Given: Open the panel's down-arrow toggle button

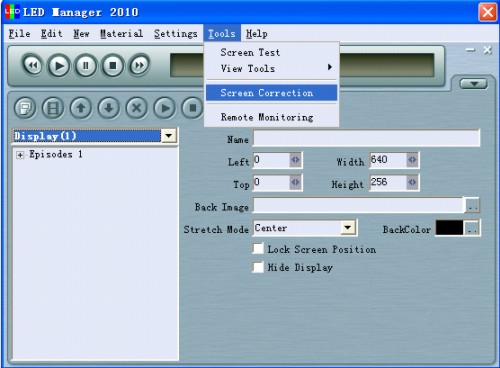Looking at the screenshot, I should (473, 84).
